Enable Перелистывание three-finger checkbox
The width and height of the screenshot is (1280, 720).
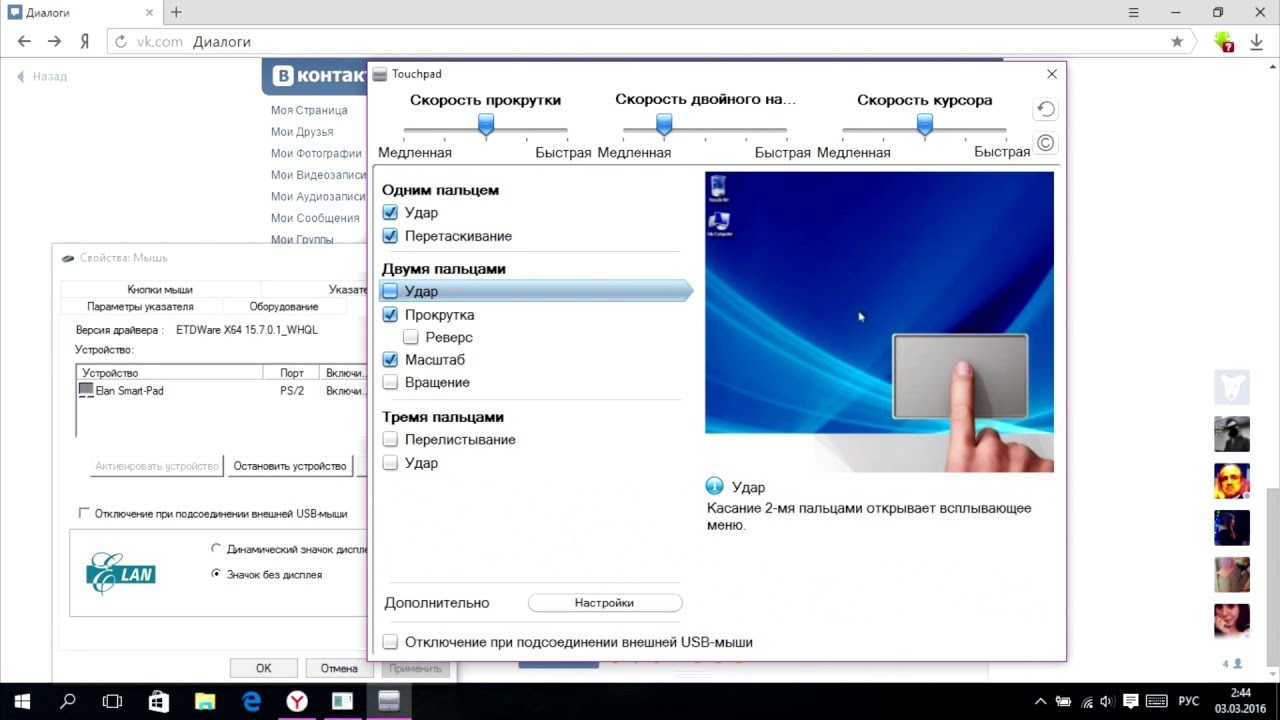(390, 439)
